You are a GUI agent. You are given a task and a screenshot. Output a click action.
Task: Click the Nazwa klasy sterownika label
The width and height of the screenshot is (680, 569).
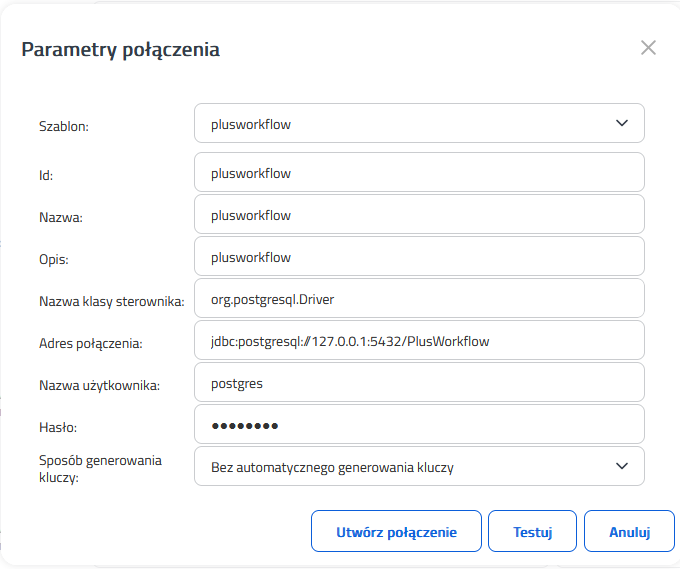click(x=112, y=301)
